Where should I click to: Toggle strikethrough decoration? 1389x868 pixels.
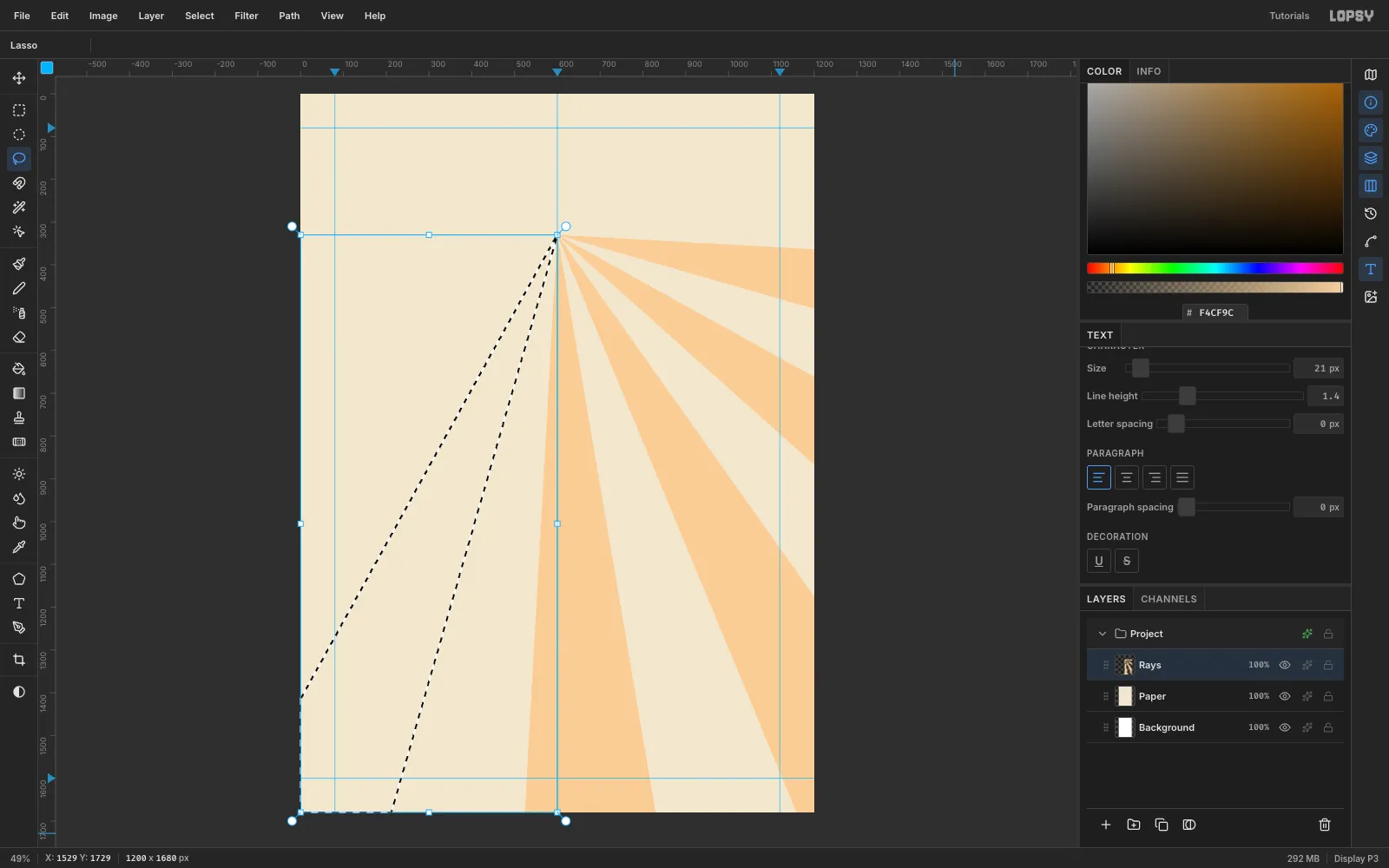pos(1127,561)
